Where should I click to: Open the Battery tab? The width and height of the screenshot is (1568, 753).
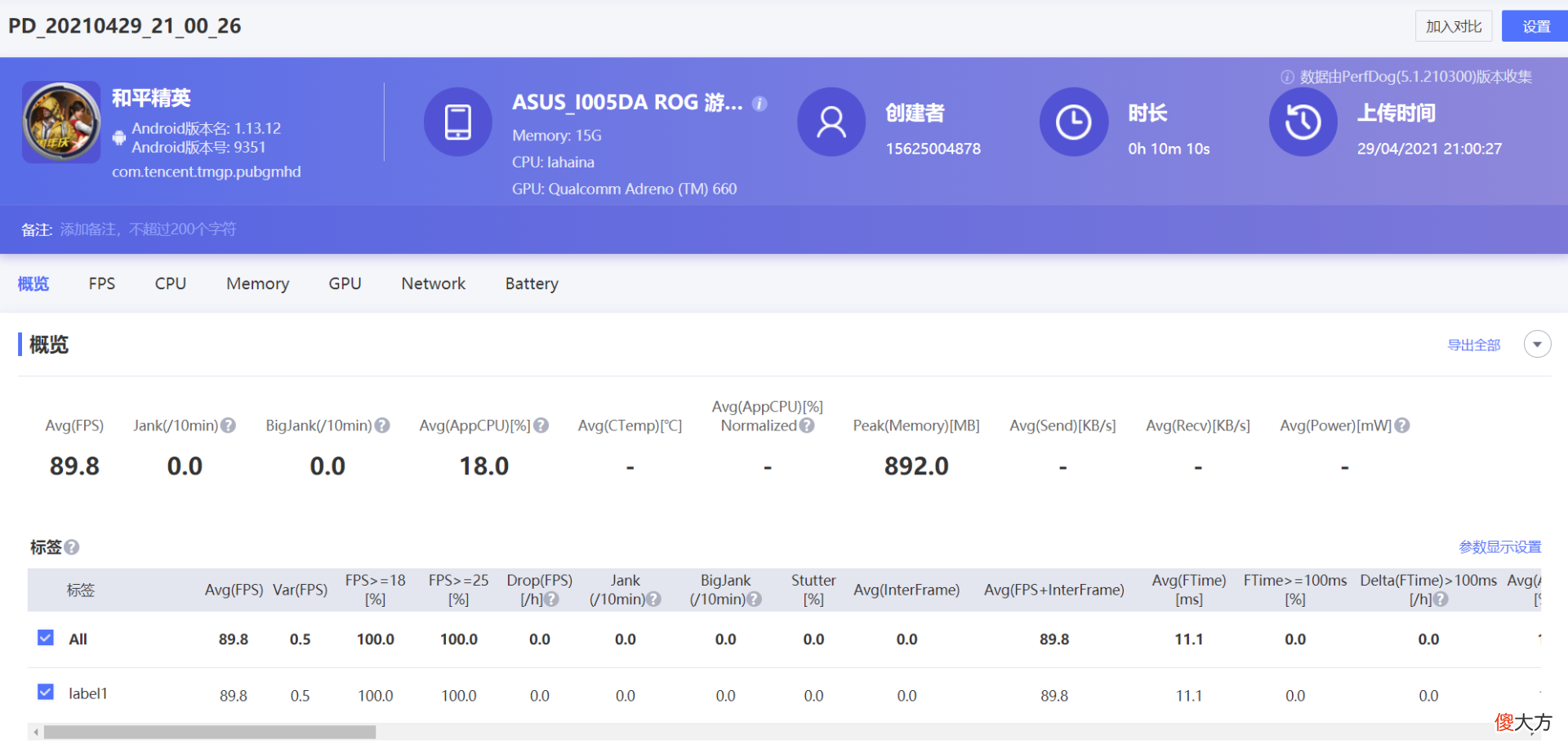(x=532, y=283)
